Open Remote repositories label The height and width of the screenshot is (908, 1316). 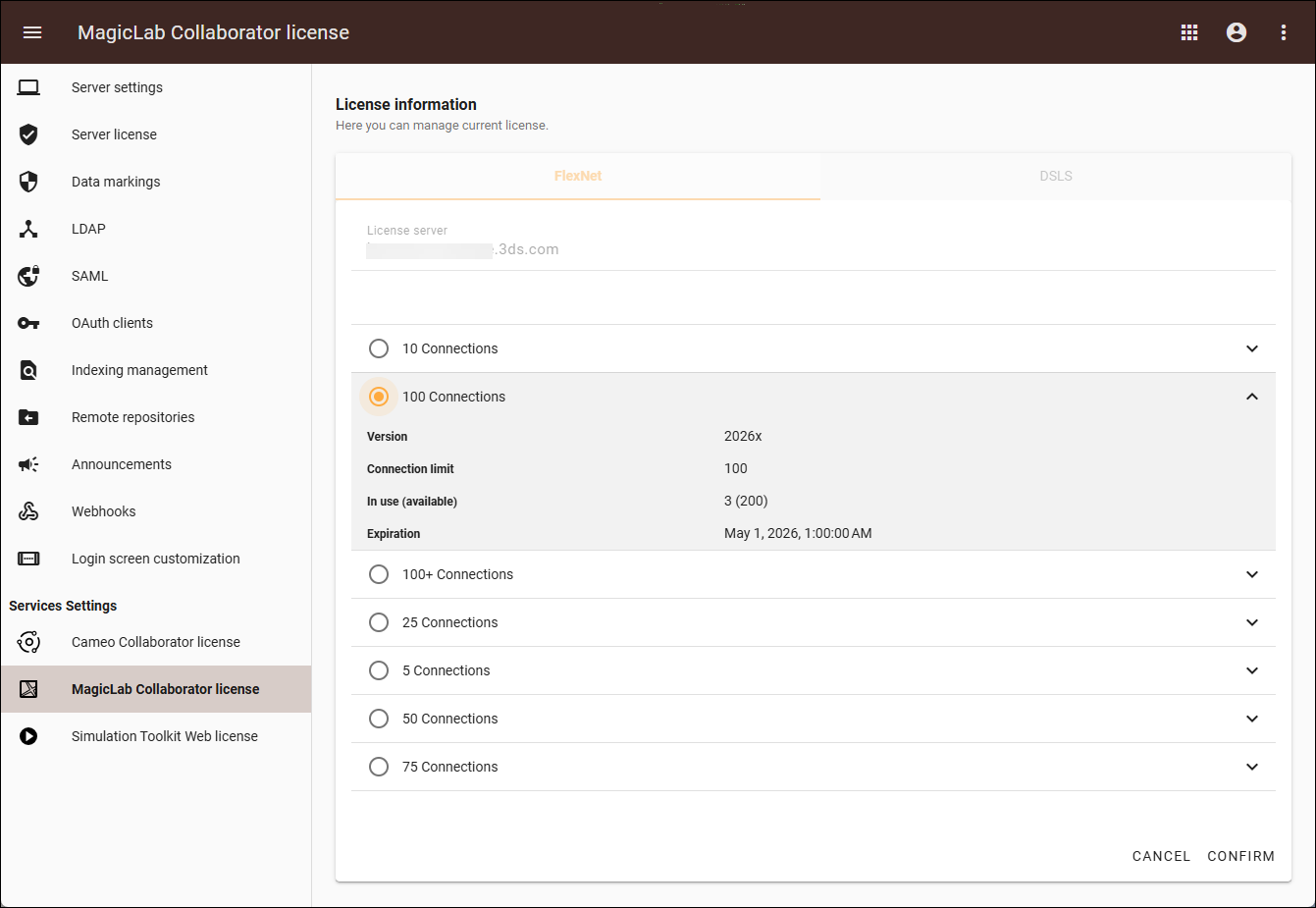132,417
